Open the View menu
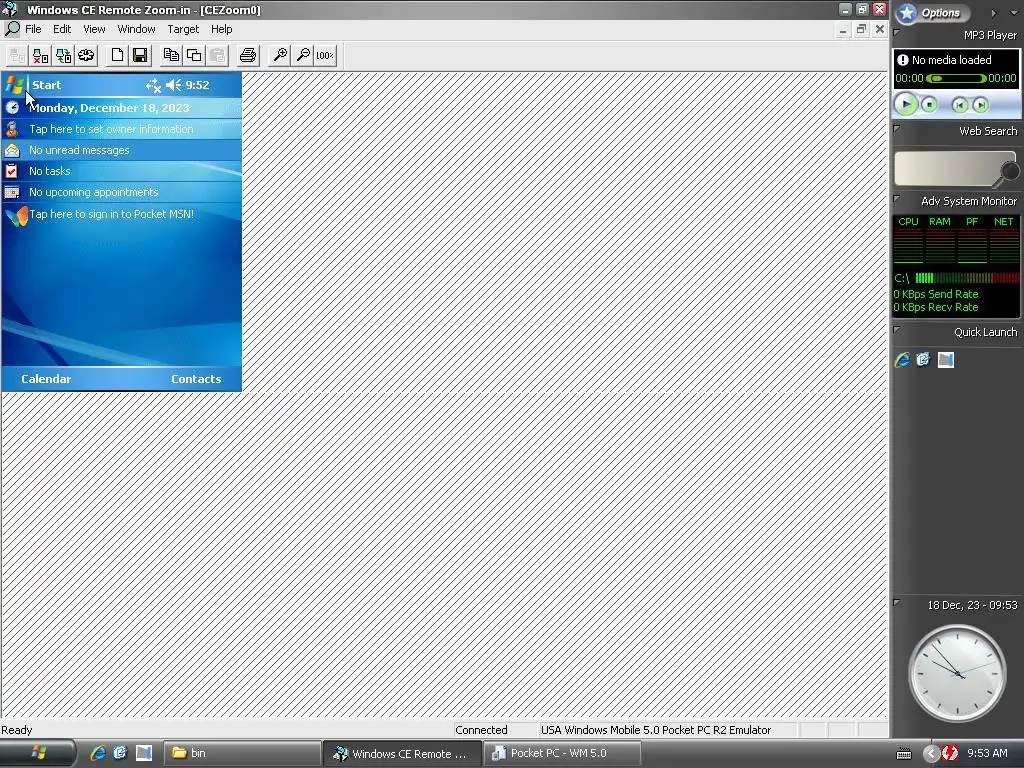 [94, 29]
